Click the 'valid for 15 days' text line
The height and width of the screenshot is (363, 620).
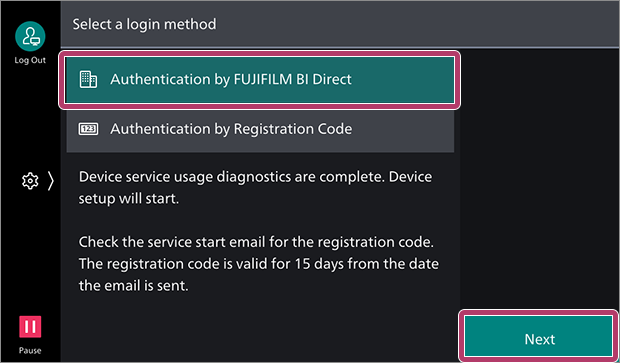[259, 263]
